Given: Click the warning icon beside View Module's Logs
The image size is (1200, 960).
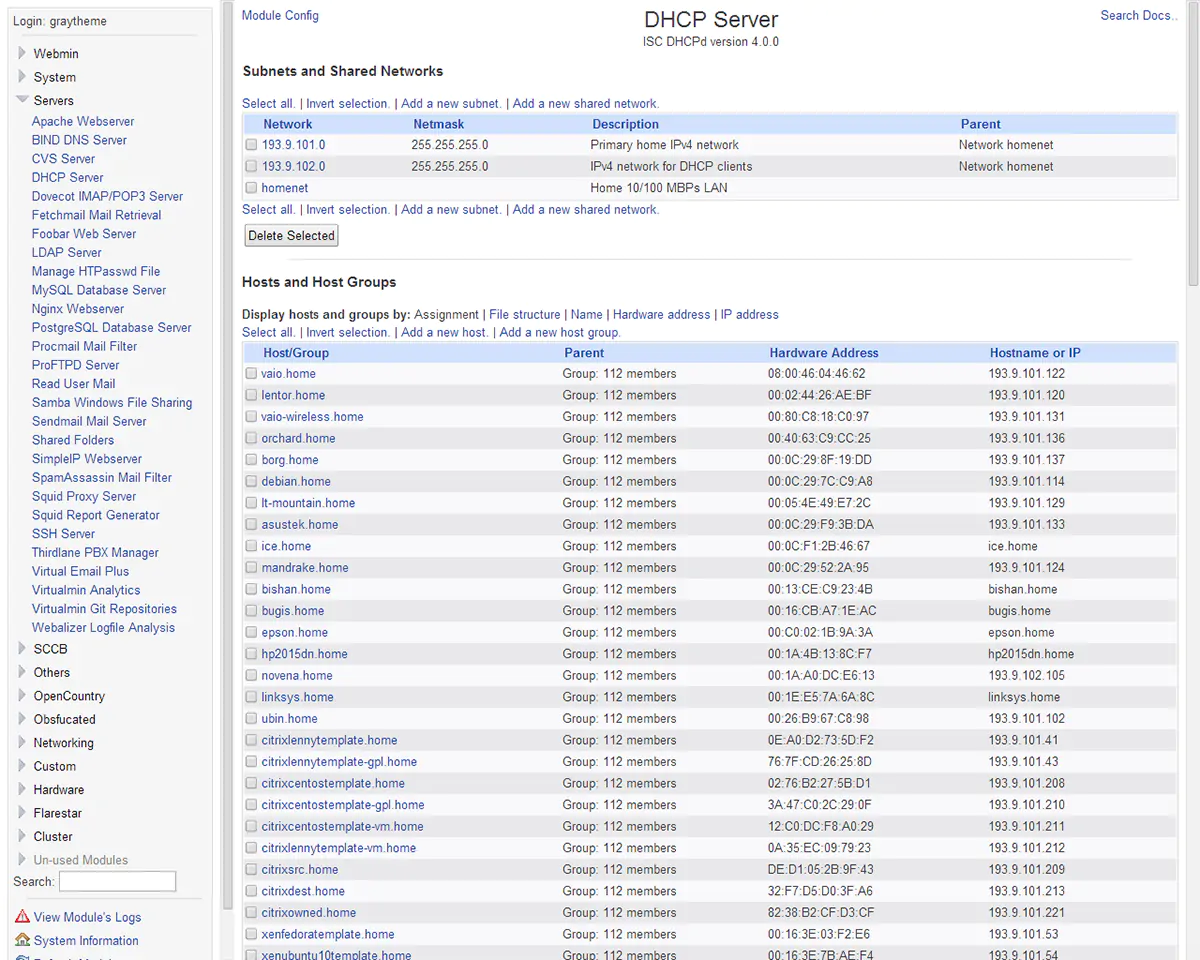Looking at the screenshot, I should (x=22, y=917).
